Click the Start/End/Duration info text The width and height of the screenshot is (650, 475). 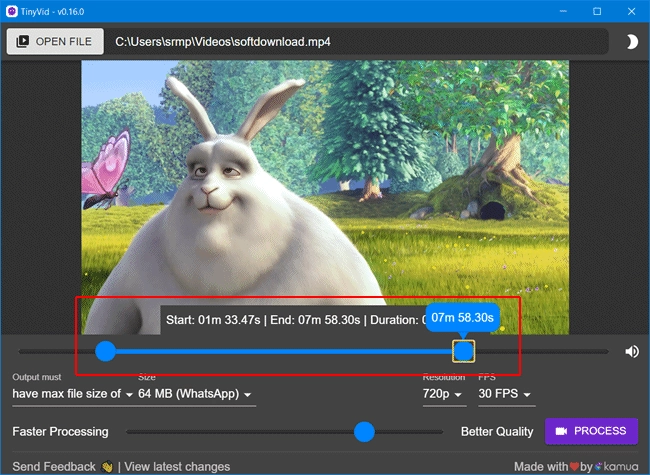click(296, 320)
